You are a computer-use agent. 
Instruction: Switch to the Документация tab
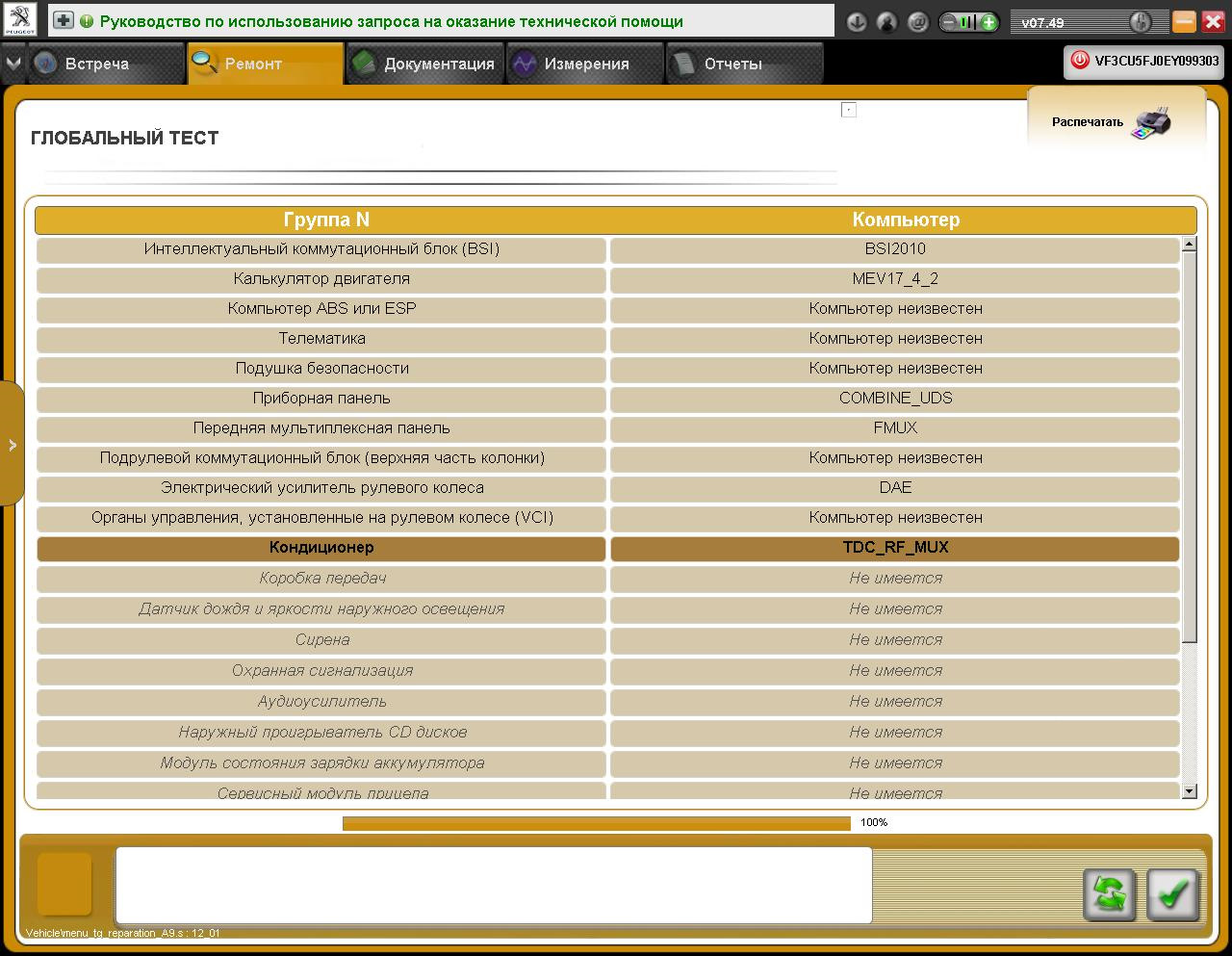(424, 65)
